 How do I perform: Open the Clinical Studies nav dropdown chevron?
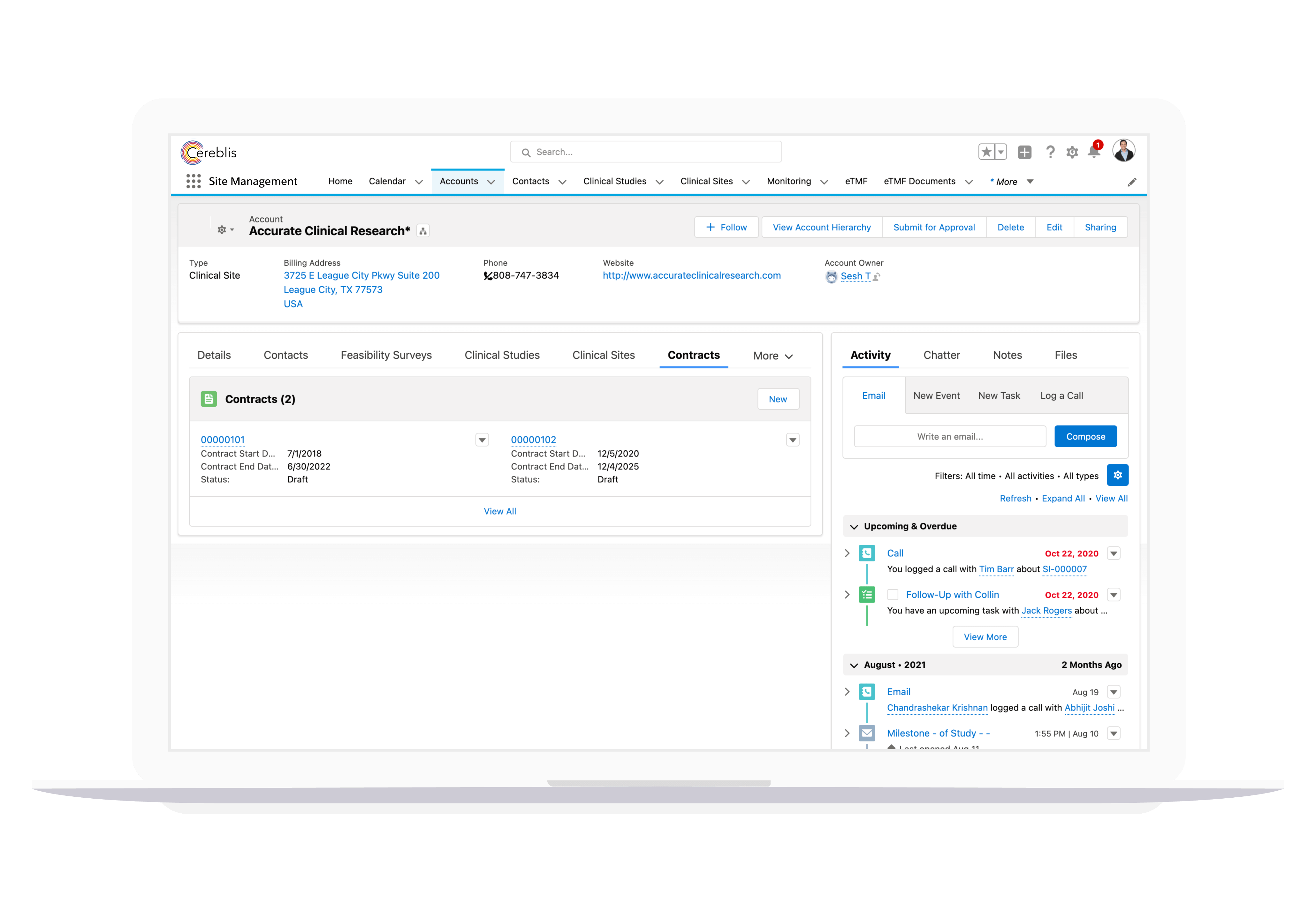click(659, 182)
